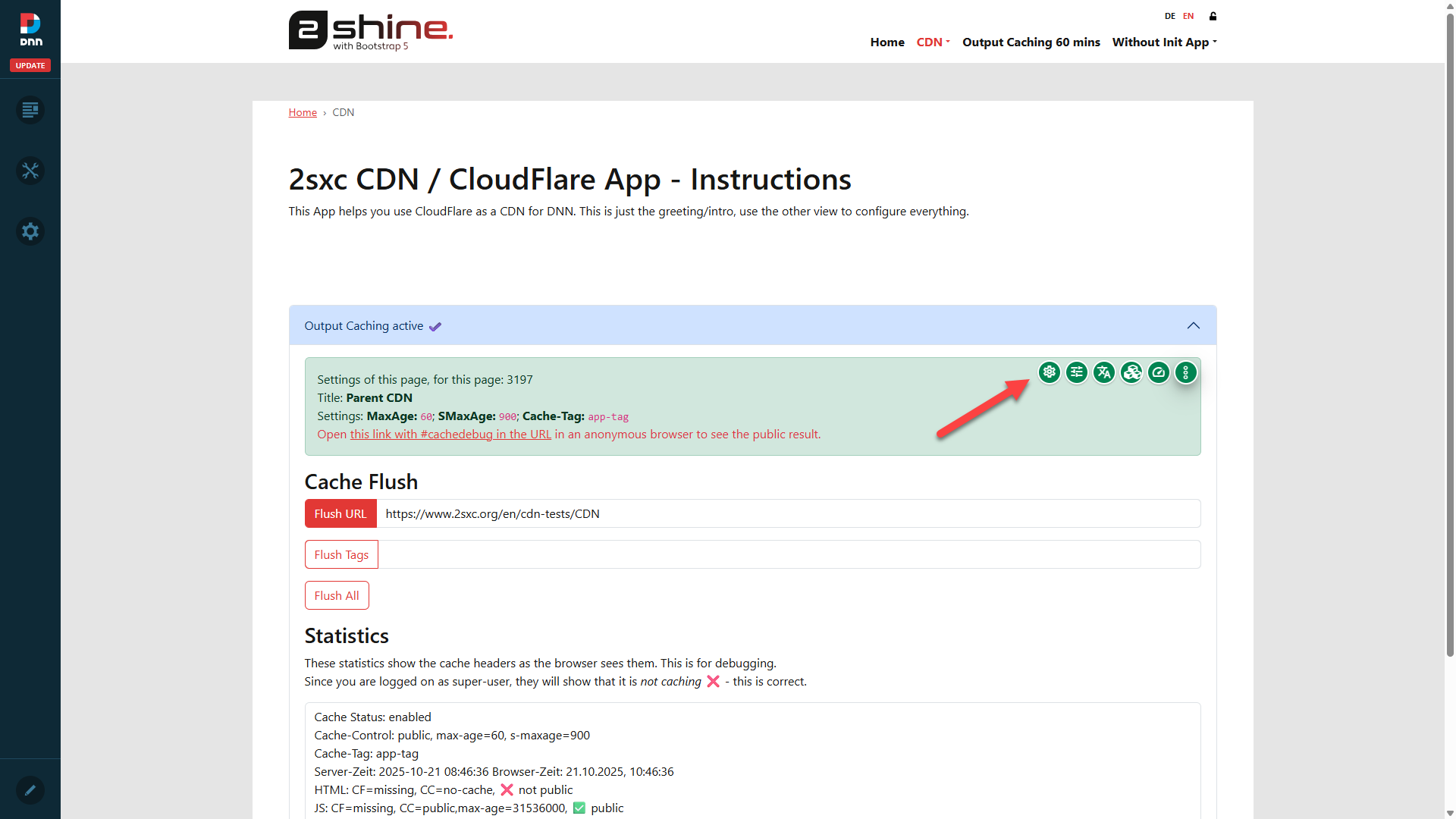Click the green gear settings toolbar icon
The image size is (1456, 819).
pos(1049,372)
